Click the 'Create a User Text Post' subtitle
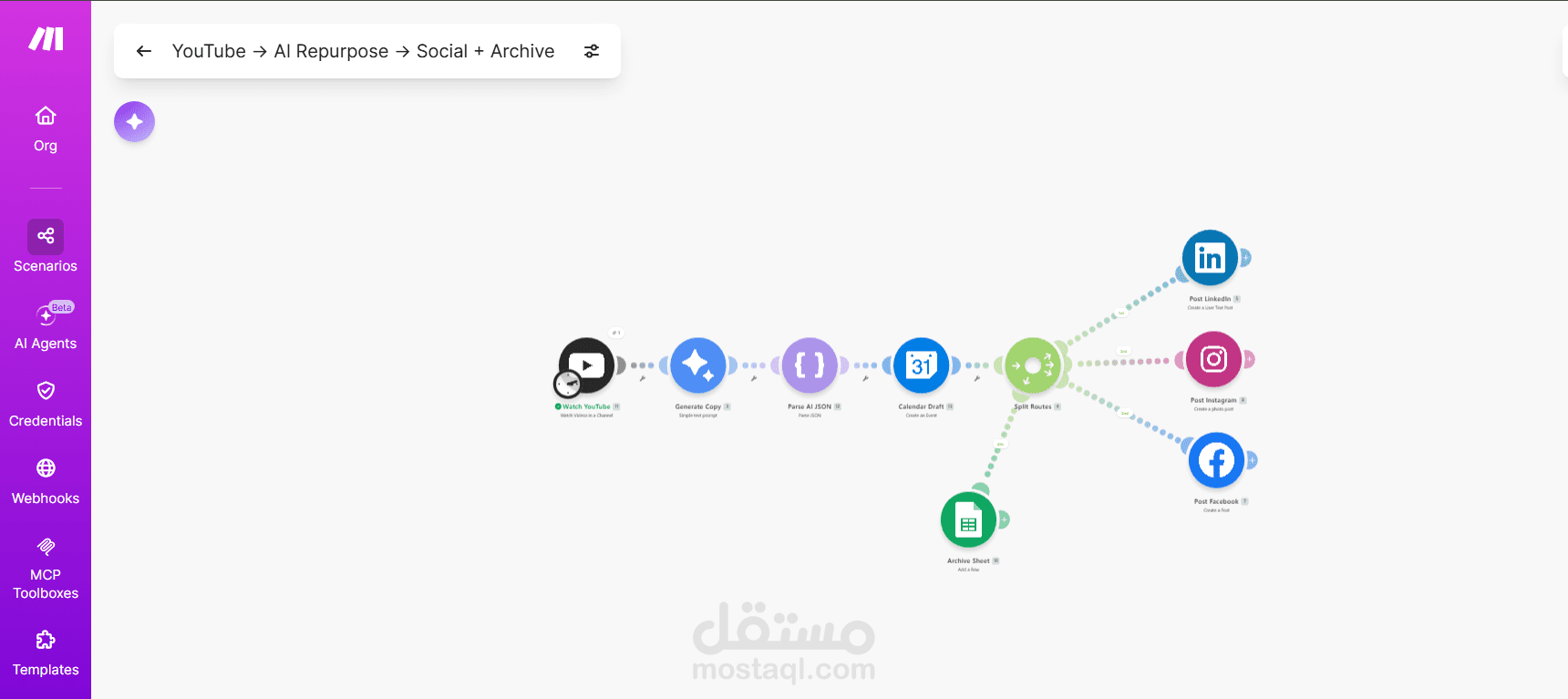Screen dimensions: 1568x699 1210,308
